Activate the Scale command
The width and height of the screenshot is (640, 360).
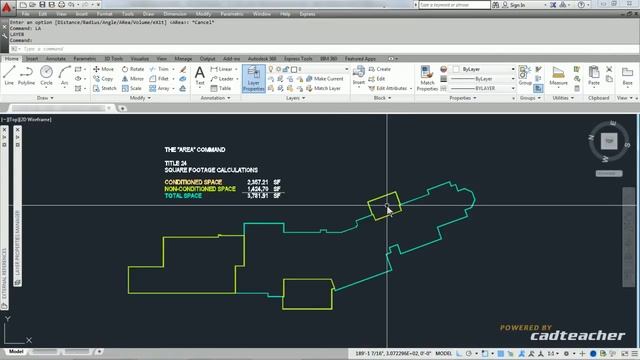[x=132, y=88]
